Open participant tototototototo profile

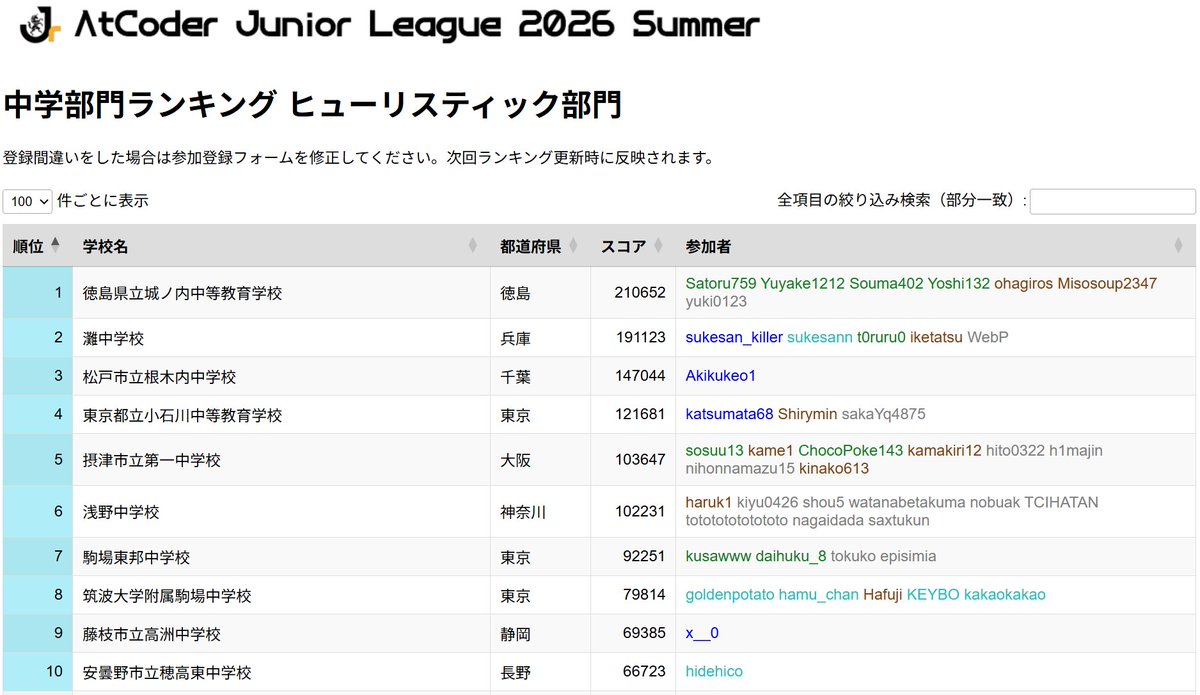click(737, 520)
